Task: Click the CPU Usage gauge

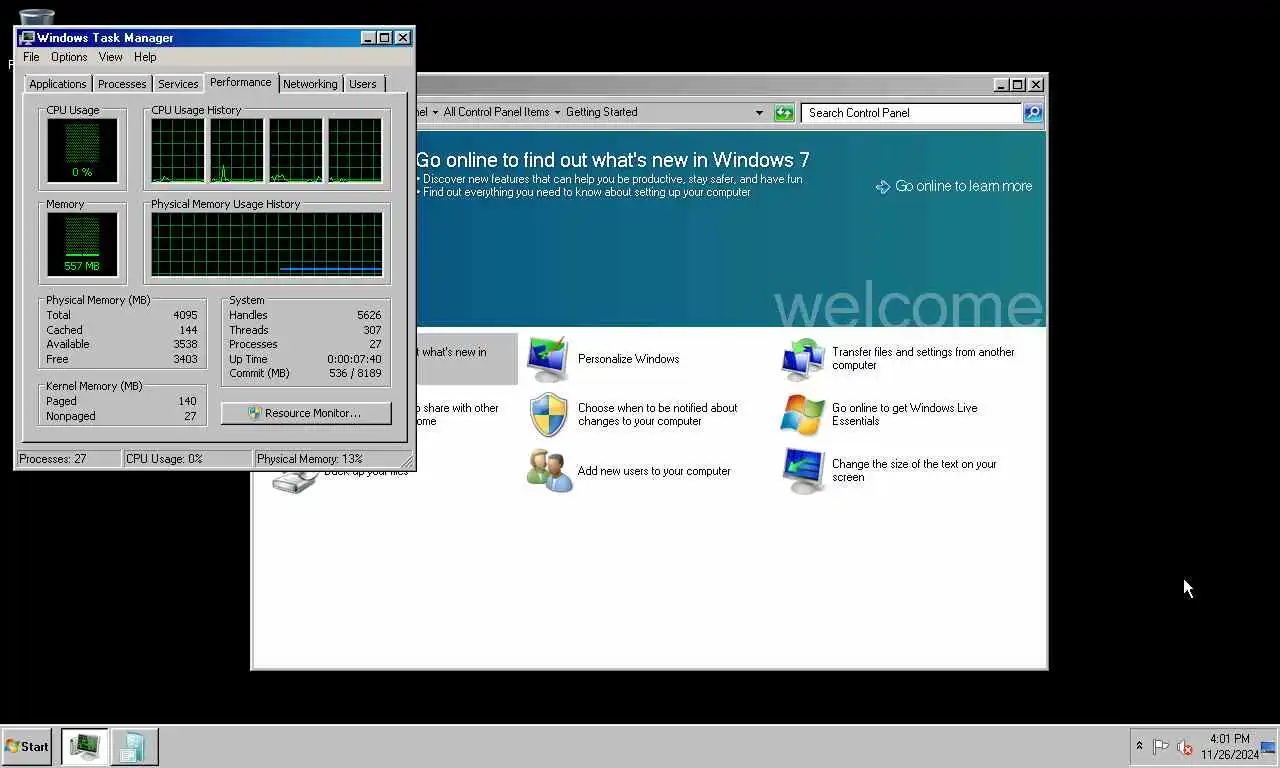Action: pos(82,150)
